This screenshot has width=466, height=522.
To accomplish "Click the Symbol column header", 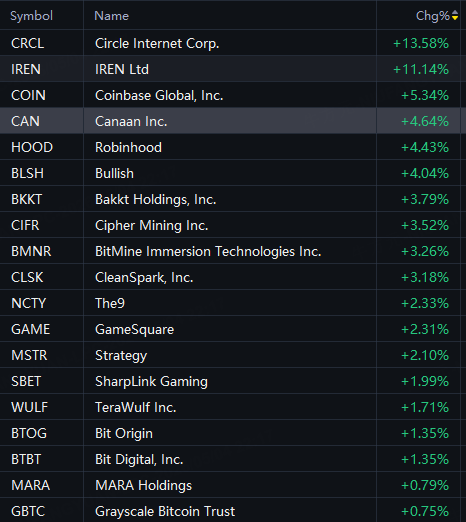I will (x=31, y=16).
